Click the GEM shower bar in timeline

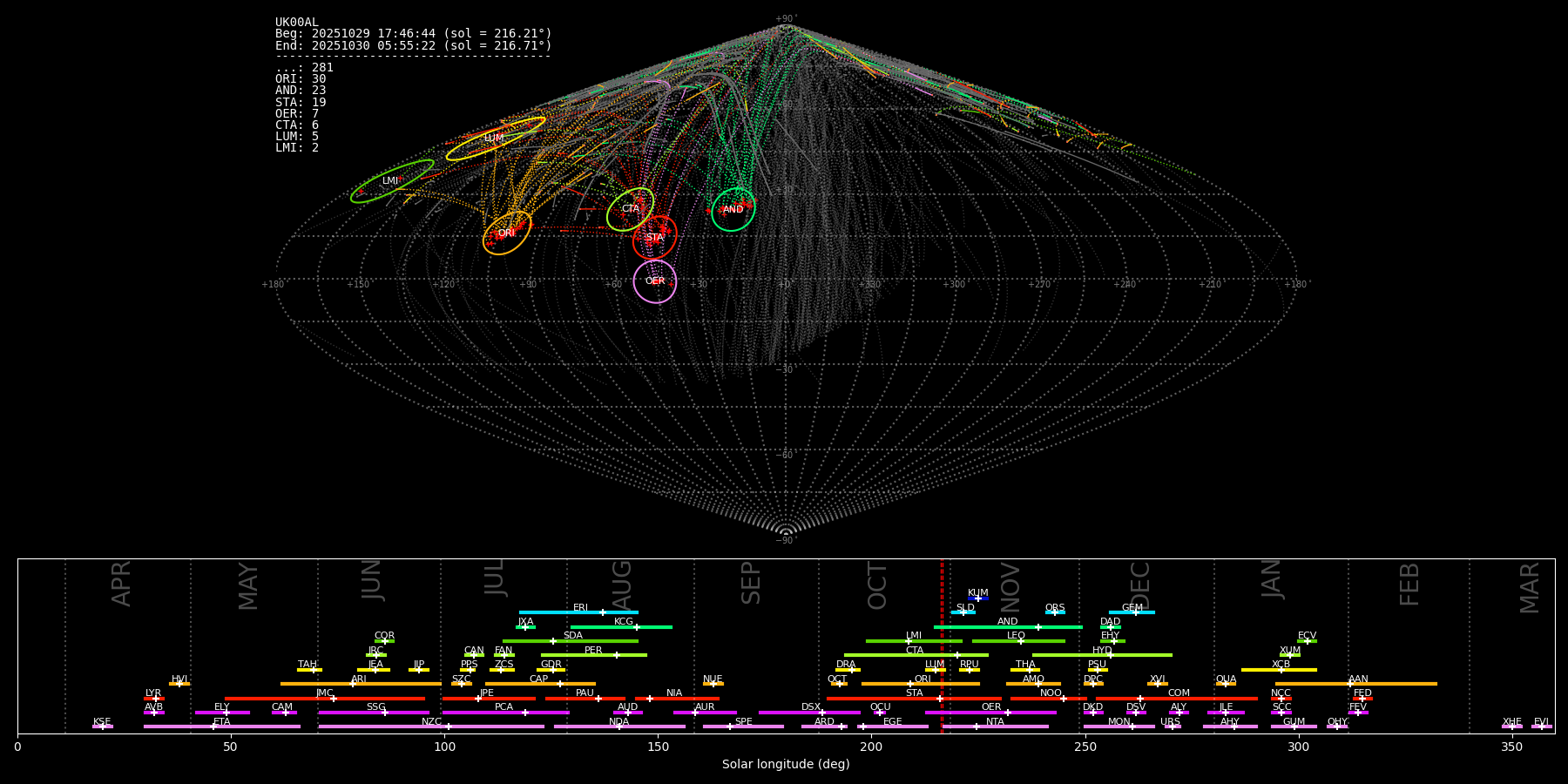[x=1132, y=612]
